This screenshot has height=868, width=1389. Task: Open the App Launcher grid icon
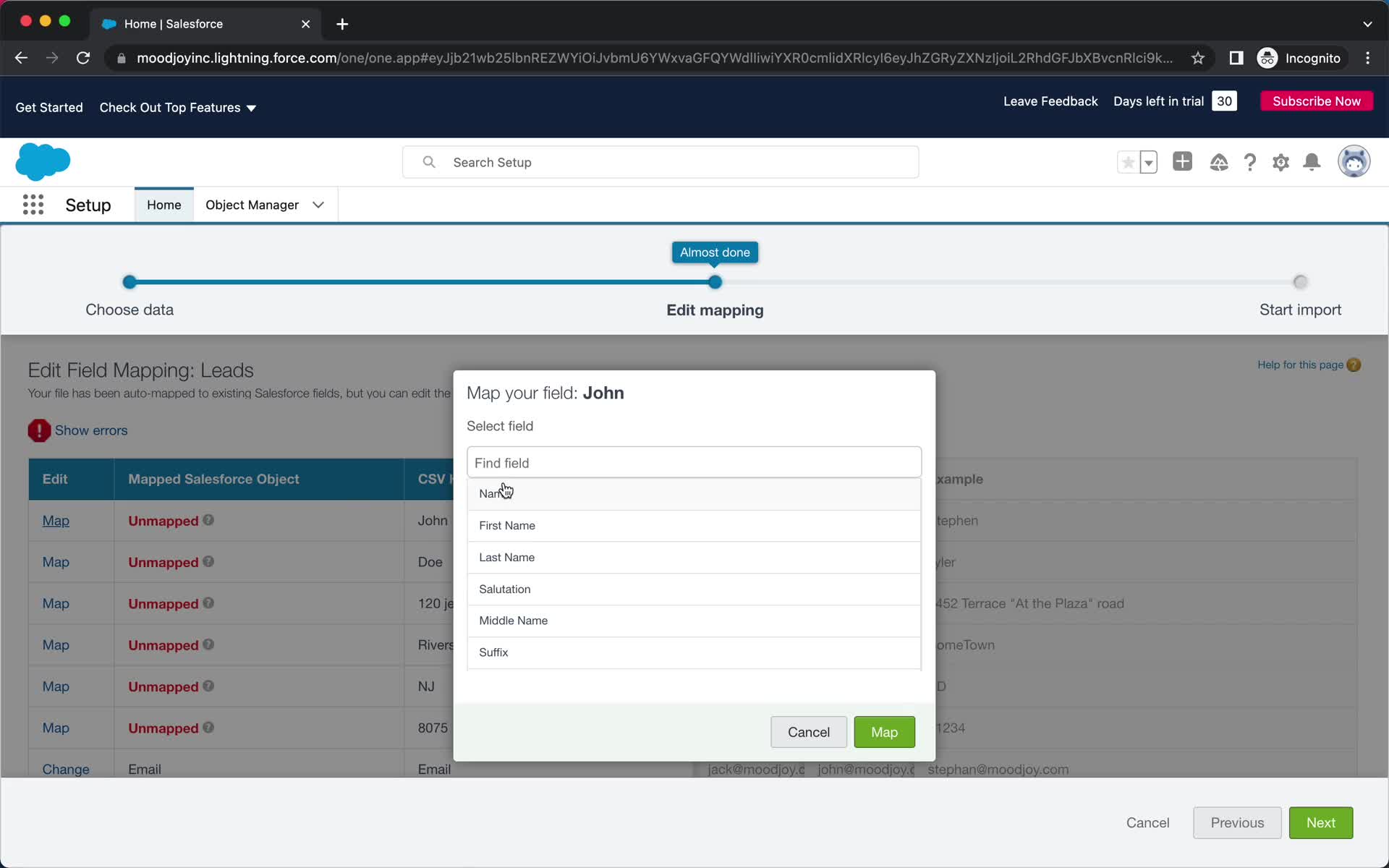(33, 205)
